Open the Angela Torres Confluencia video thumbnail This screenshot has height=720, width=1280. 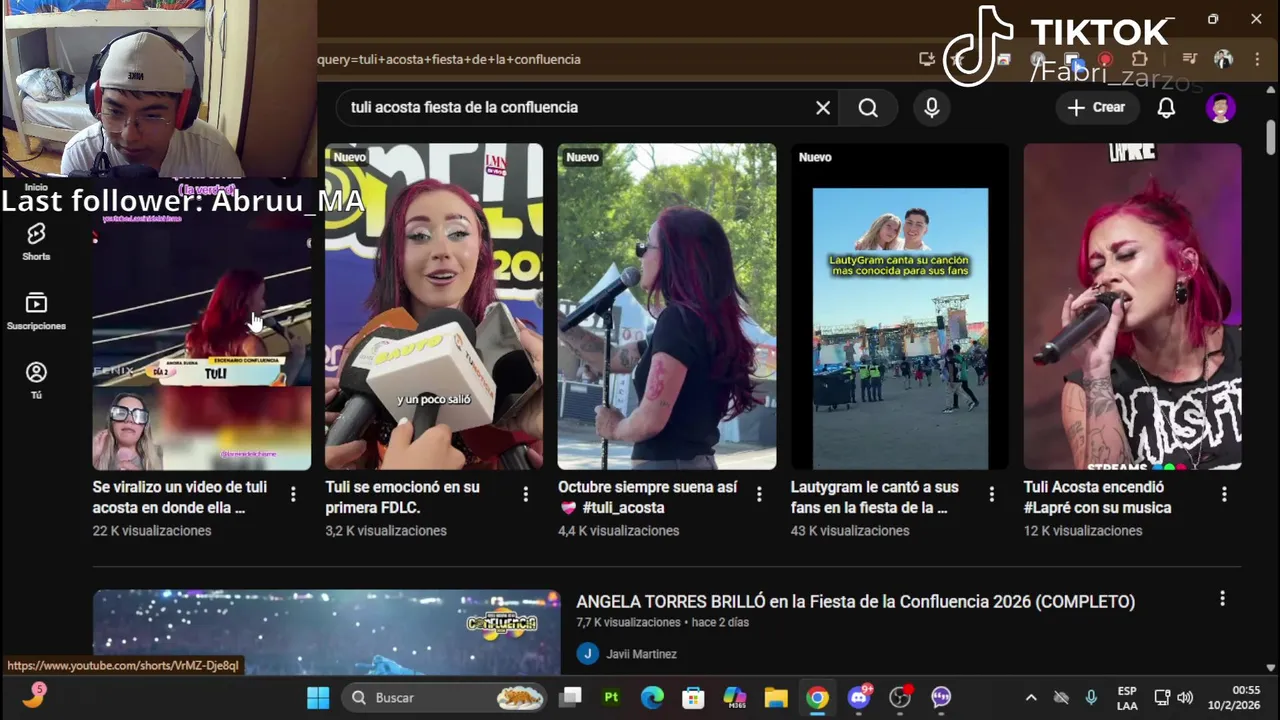[327, 632]
